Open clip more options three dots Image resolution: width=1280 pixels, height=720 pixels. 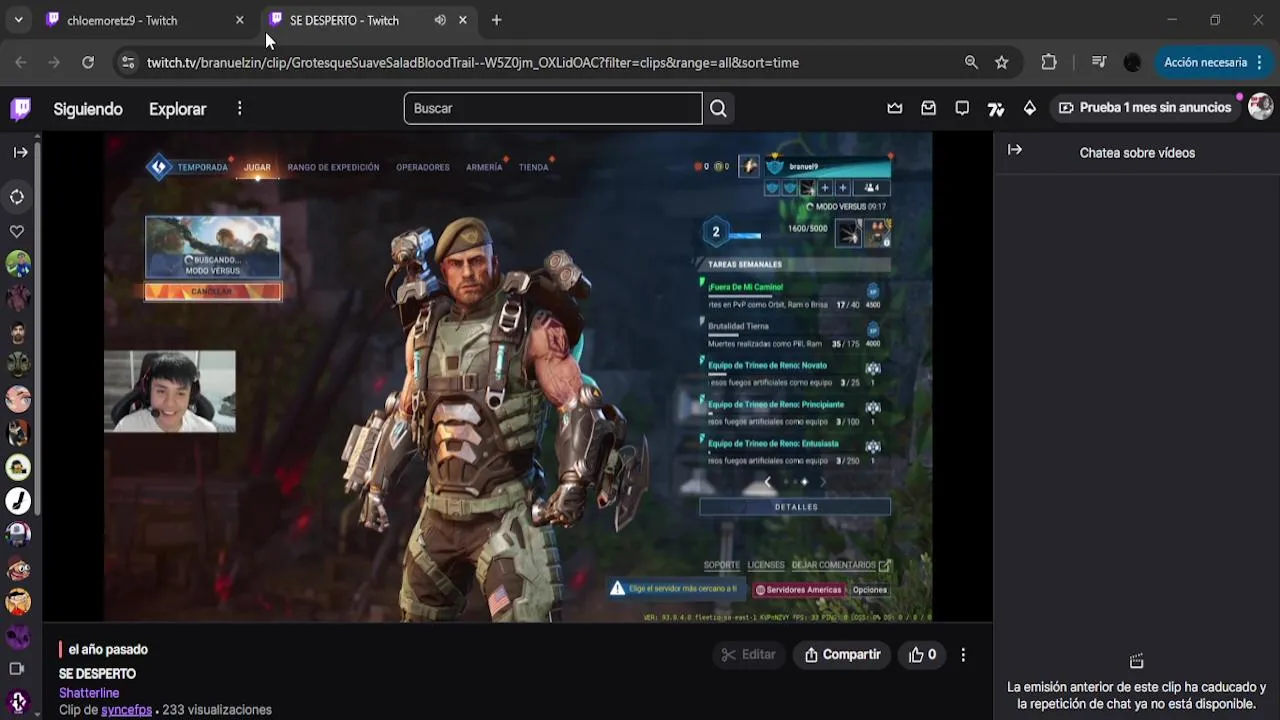(x=963, y=655)
